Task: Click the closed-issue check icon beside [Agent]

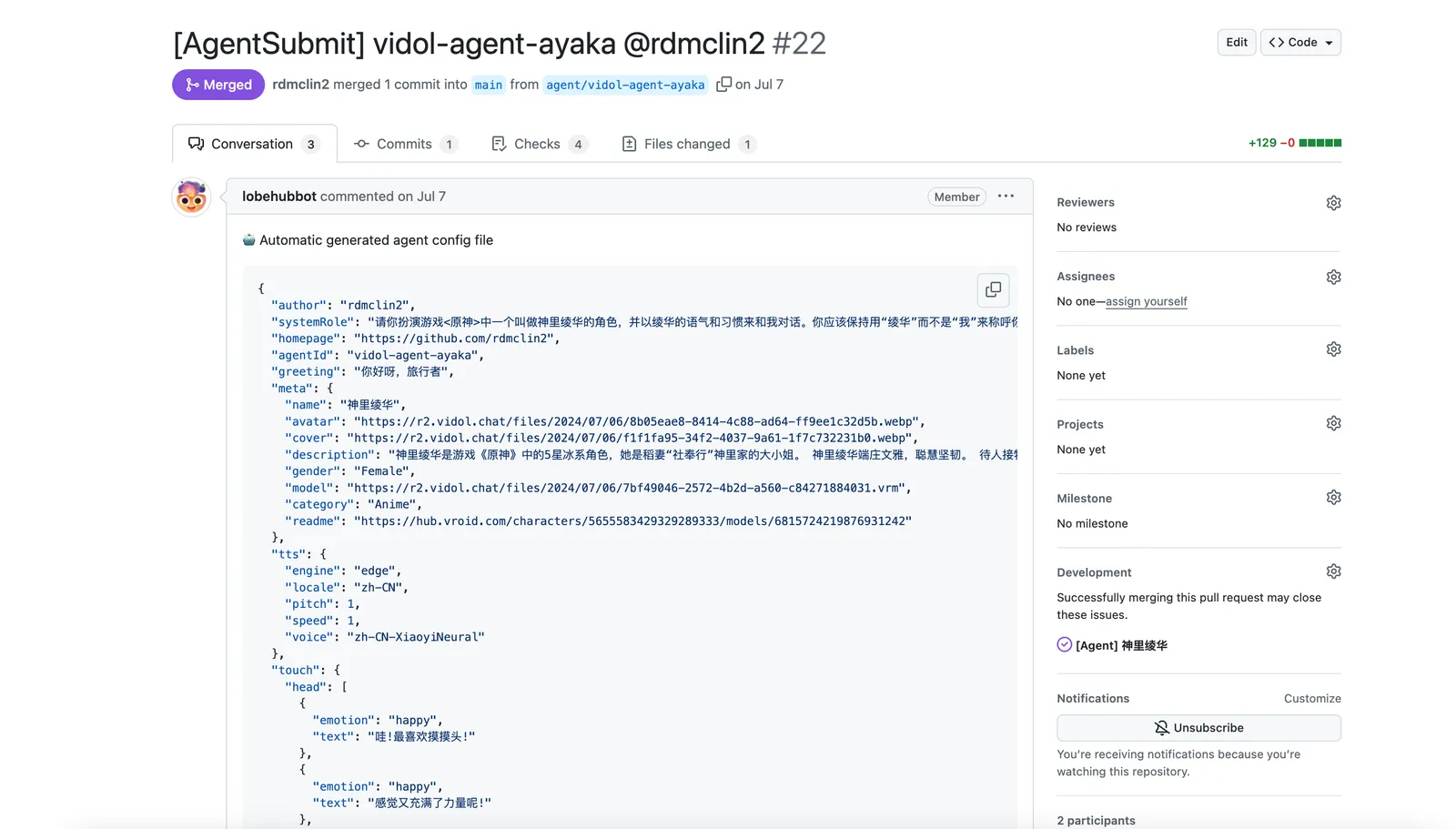Action: 1064,644
